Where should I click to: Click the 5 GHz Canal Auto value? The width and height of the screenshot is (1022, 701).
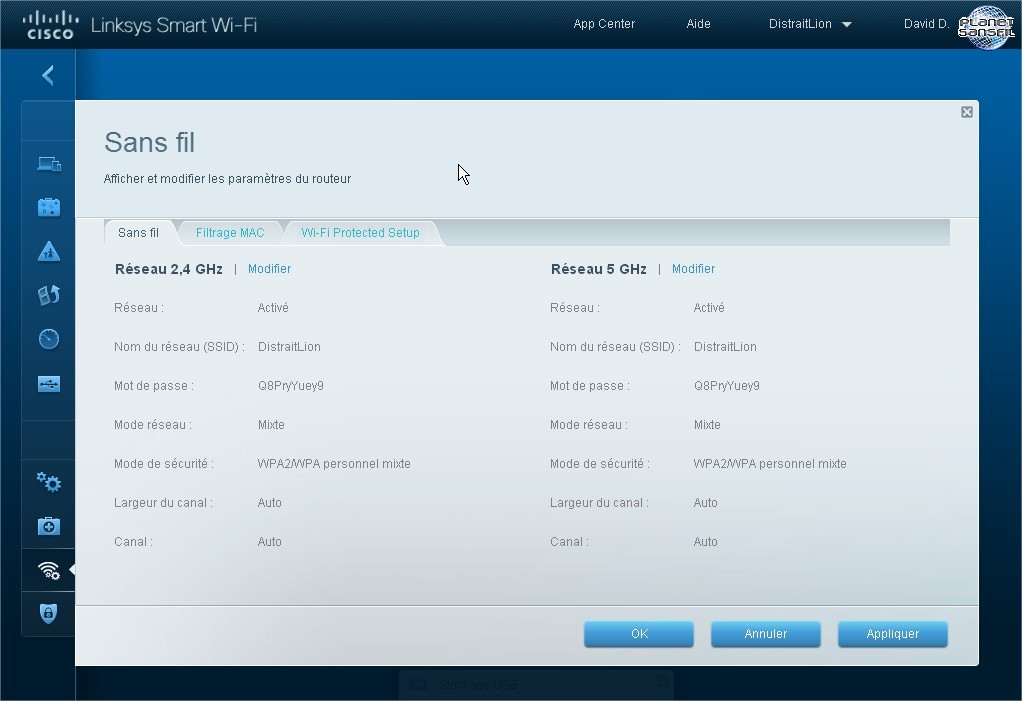pos(706,542)
